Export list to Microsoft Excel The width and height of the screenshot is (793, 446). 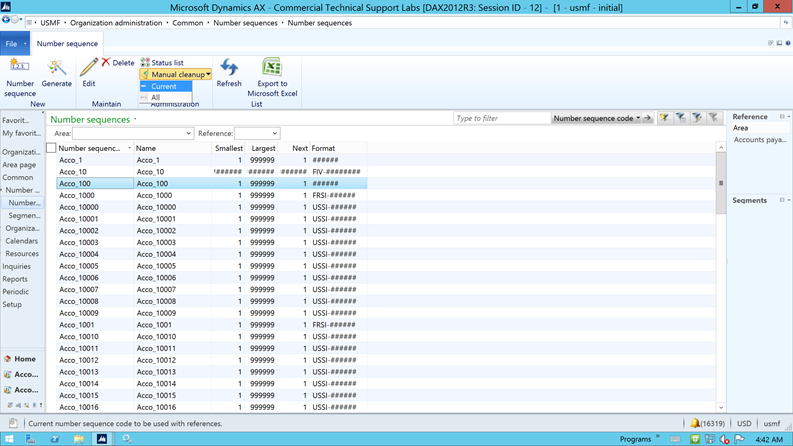(271, 70)
